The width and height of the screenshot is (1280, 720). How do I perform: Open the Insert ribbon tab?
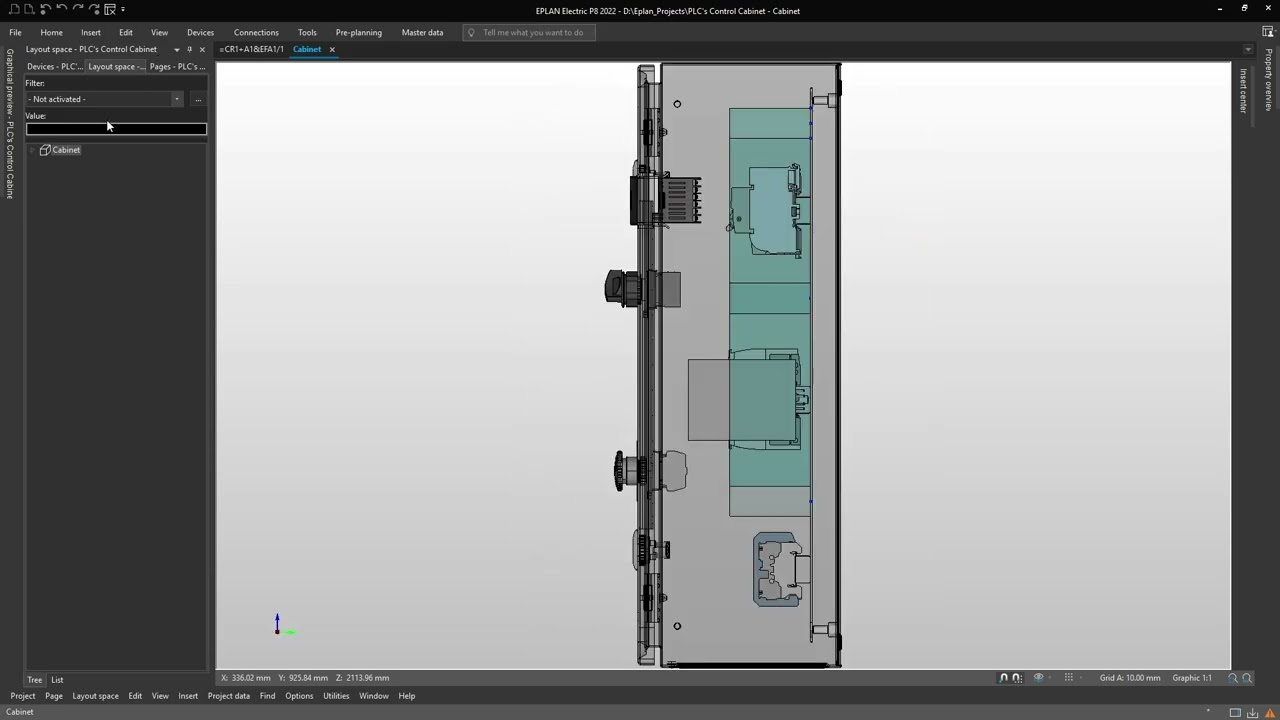pyautogui.click(x=91, y=32)
